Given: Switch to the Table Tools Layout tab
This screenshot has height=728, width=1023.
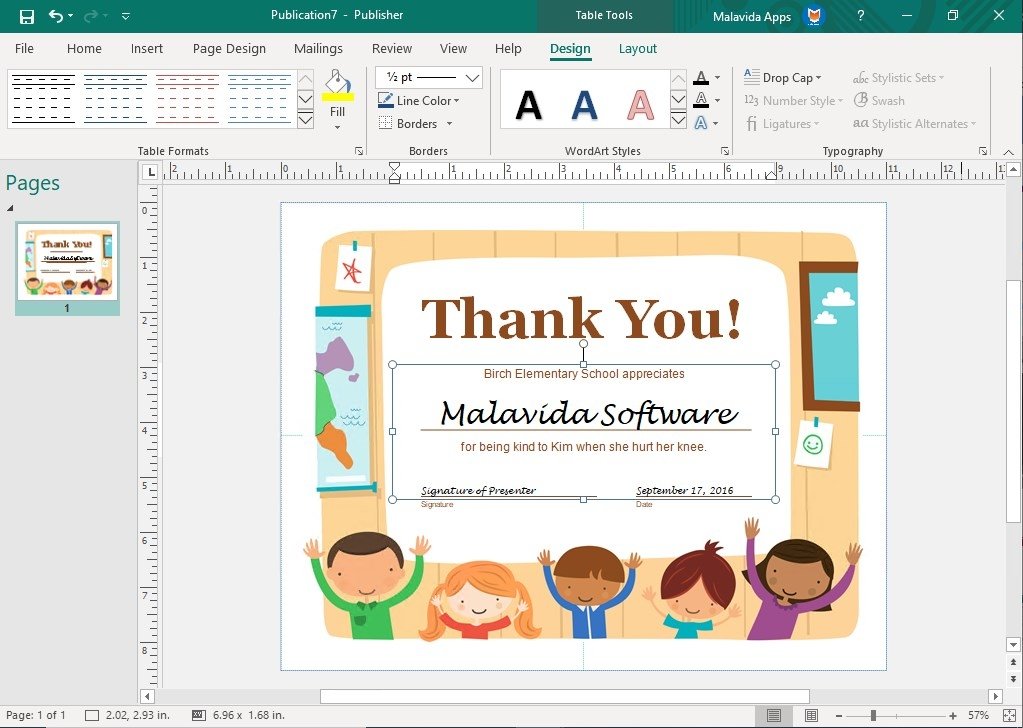Looking at the screenshot, I should 637,48.
